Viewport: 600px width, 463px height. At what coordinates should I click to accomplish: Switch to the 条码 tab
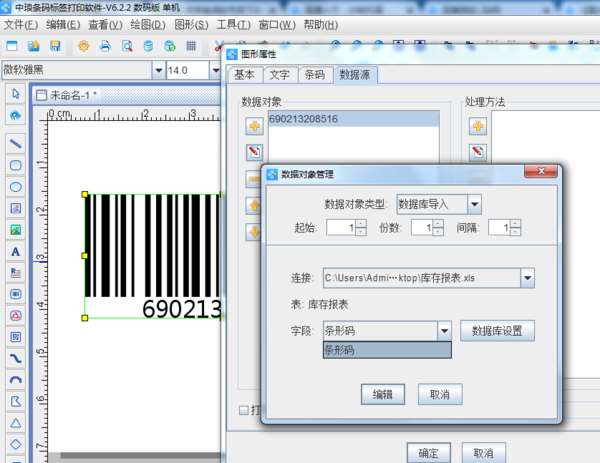click(x=315, y=75)
